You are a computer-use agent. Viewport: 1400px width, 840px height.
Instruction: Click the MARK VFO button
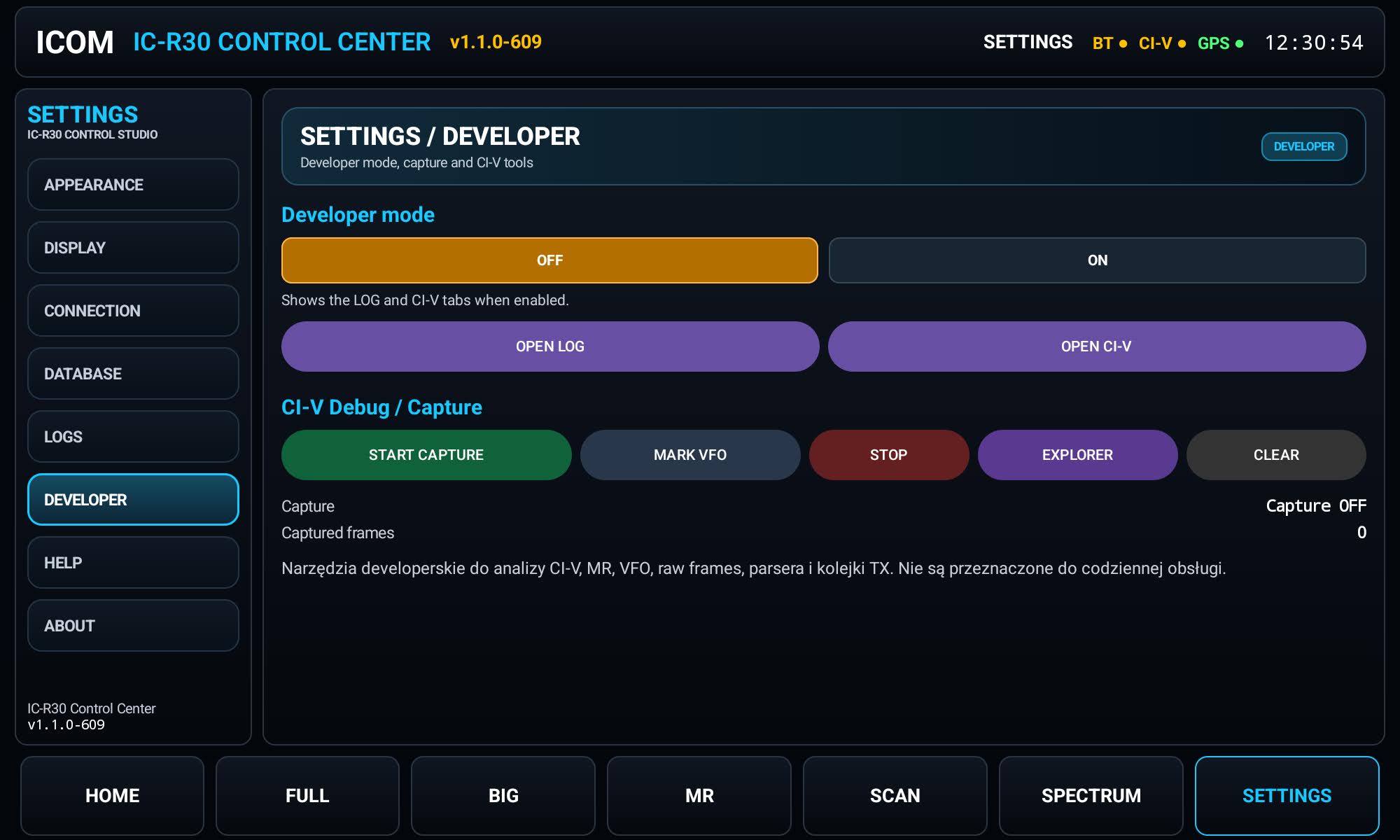[690, 455]
